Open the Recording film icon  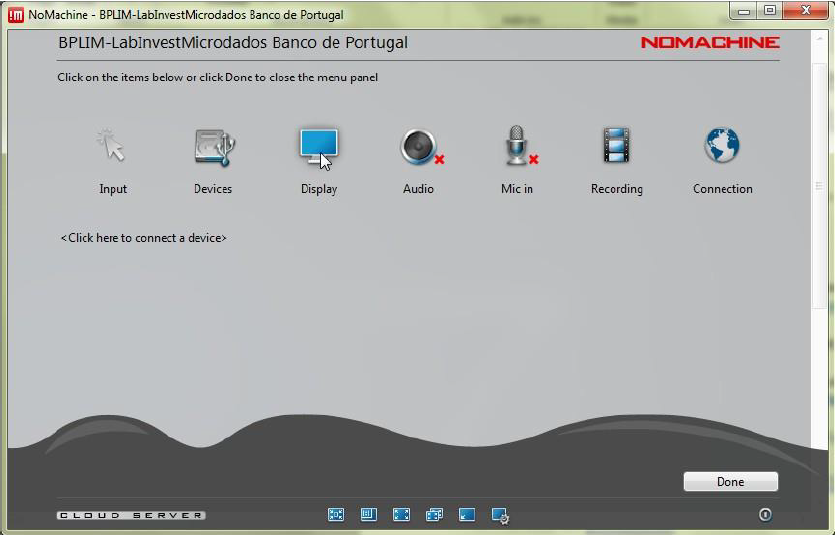(616, 147)
